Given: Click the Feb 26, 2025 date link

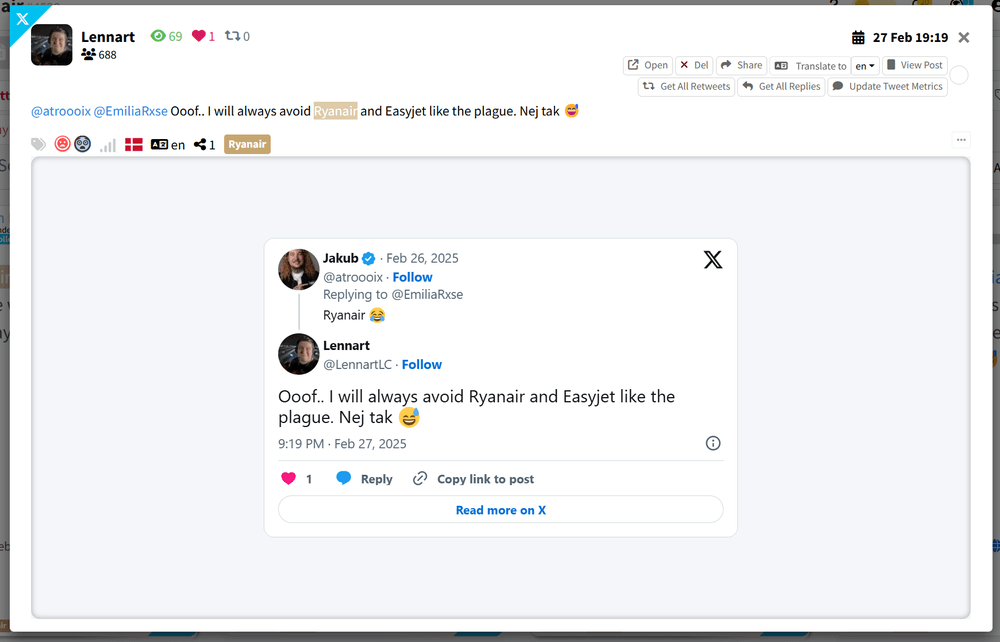Looking at the screenshot, I should click(x=422, y=258).
